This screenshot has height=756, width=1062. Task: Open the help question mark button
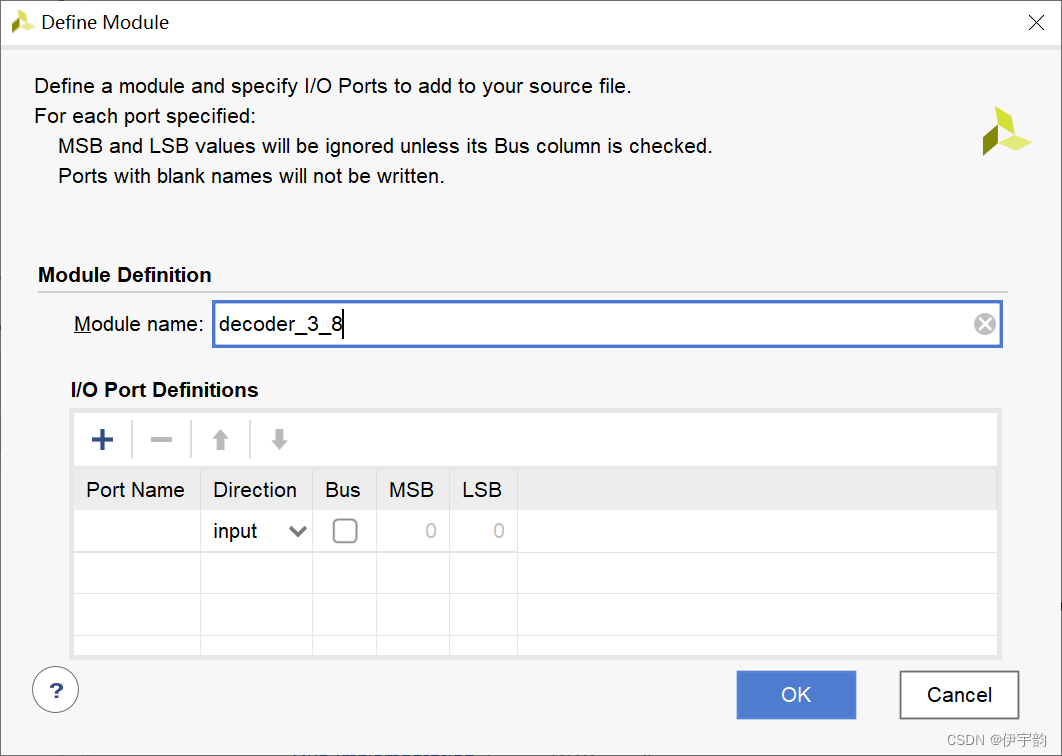(56, 690)
